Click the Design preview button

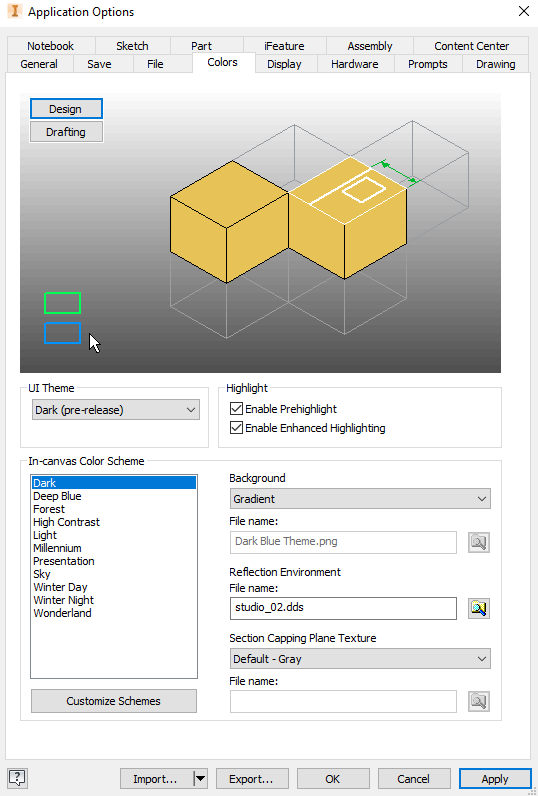(x=66, y=109)
